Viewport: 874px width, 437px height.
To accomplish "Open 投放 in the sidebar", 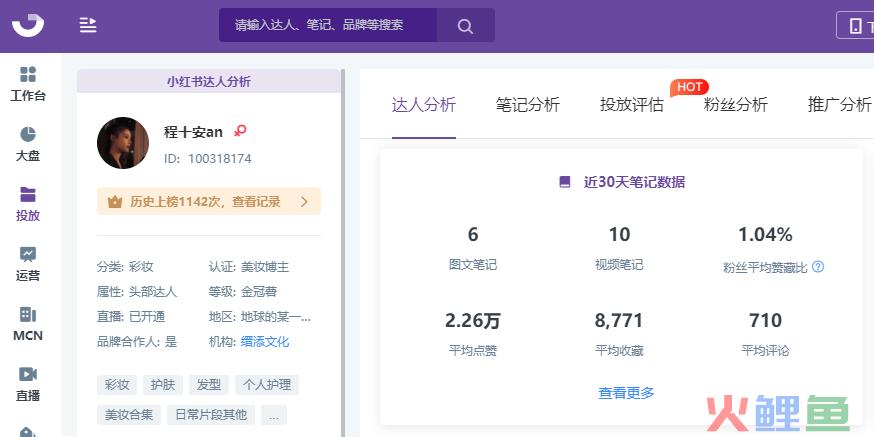I will (x=28, y=204).
